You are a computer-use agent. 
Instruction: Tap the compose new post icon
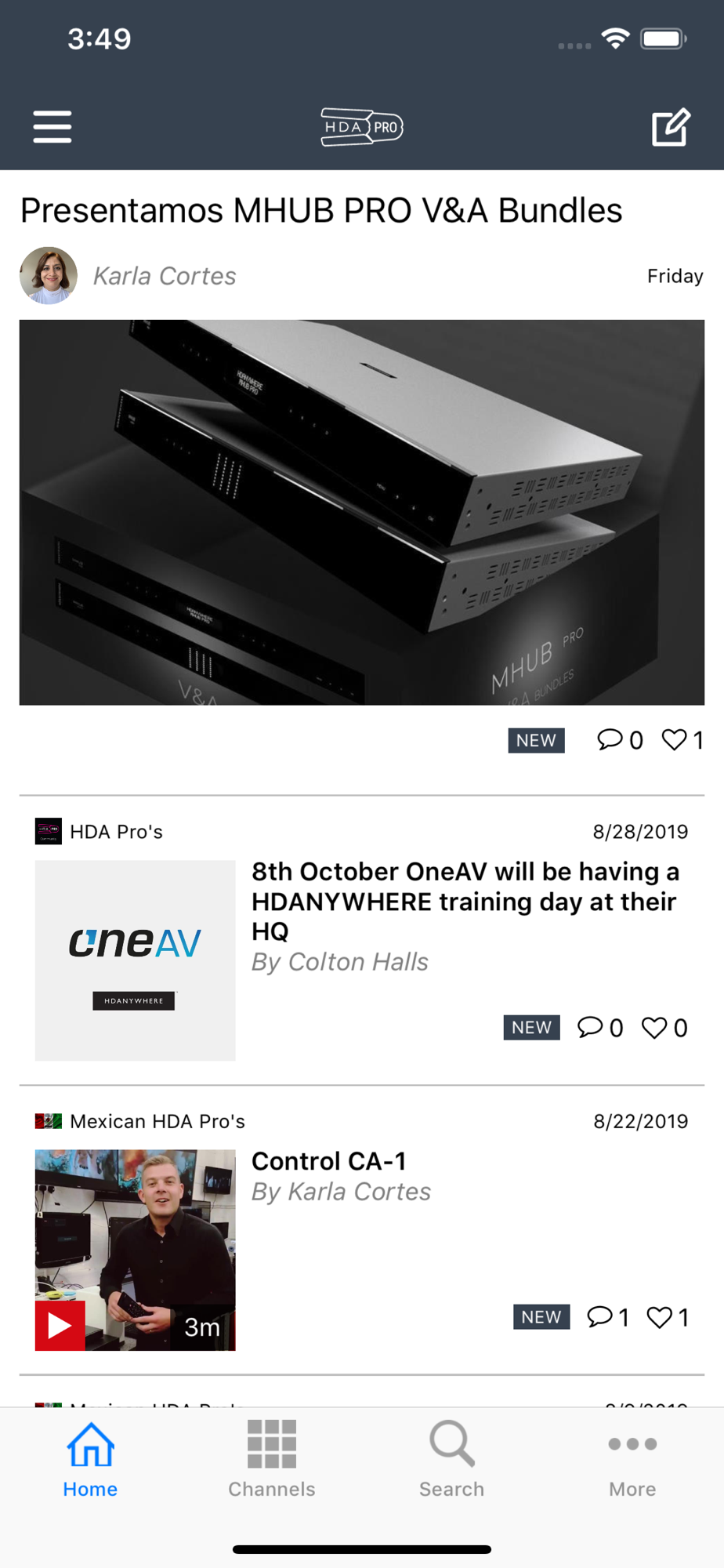pos(671,127)
